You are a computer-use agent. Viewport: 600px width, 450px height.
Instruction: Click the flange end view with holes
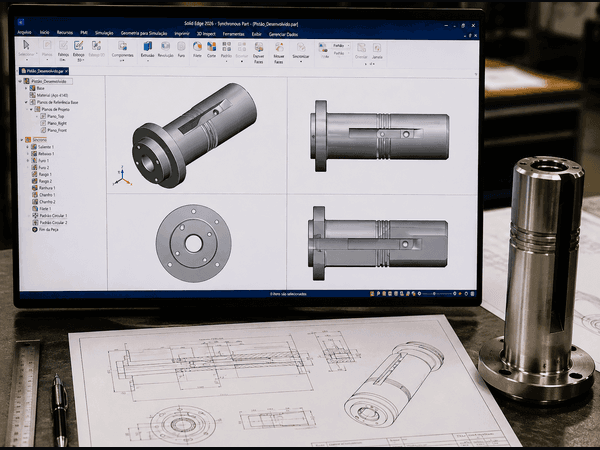pos(193,243)
